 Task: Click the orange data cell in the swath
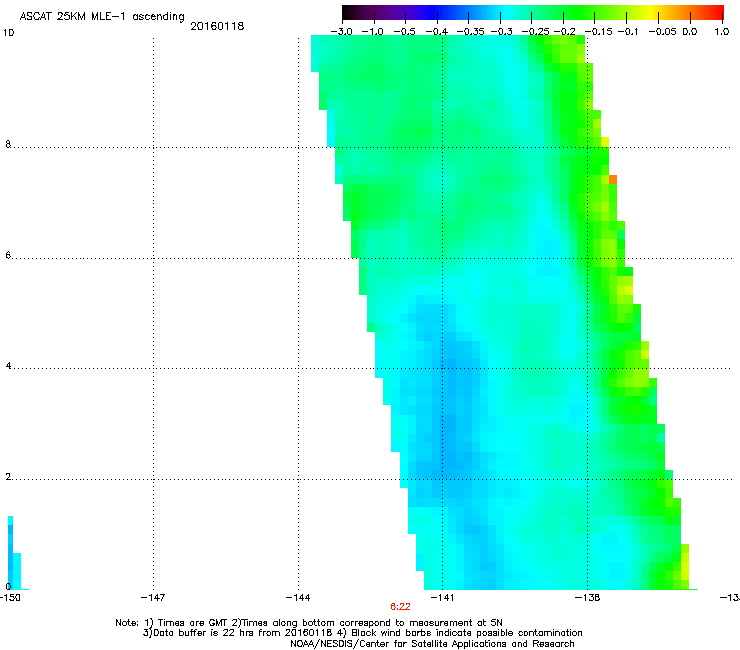[613, 179]
